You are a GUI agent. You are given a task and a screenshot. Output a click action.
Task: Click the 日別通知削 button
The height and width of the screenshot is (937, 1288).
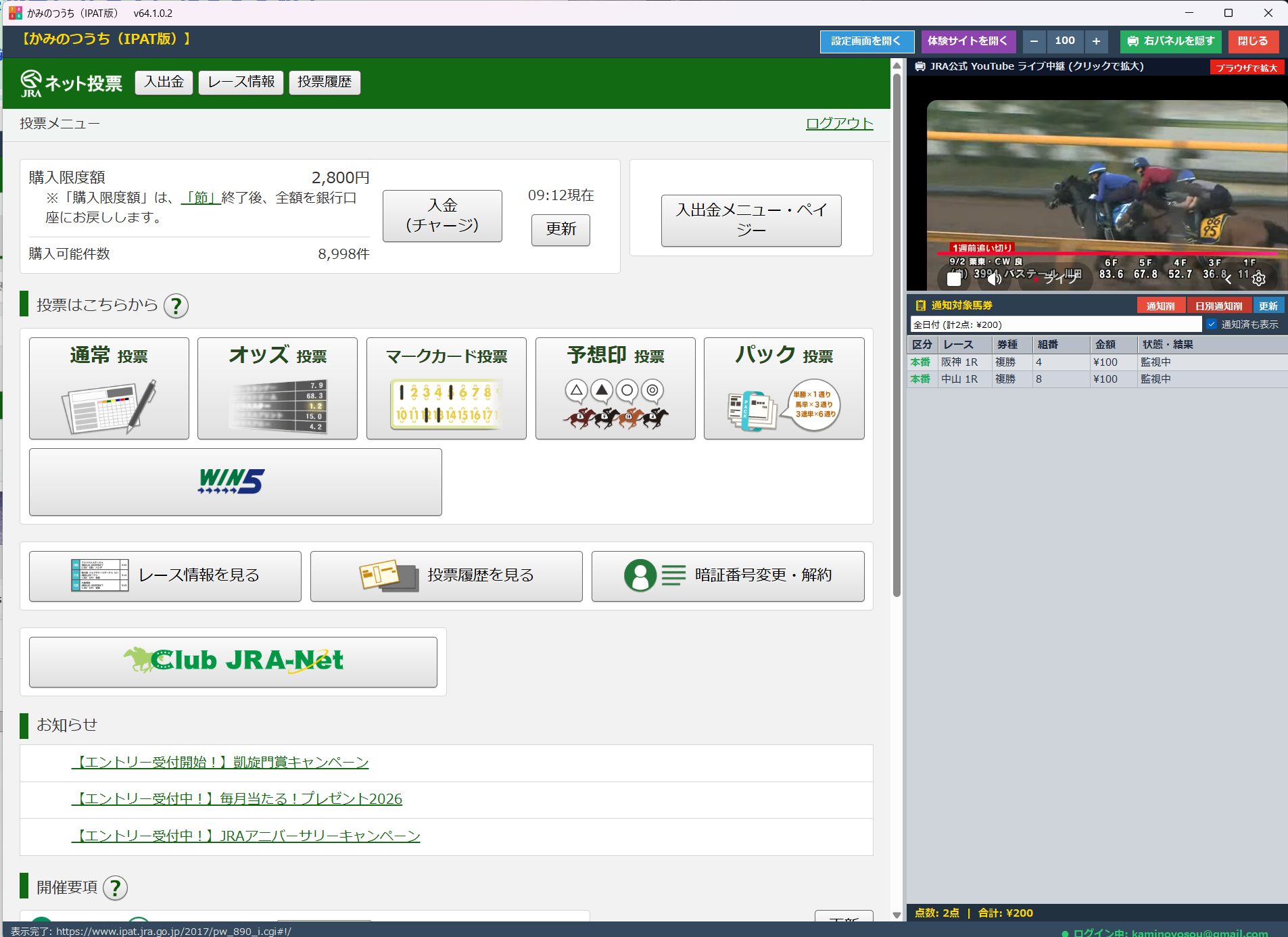pos(1219,306)
